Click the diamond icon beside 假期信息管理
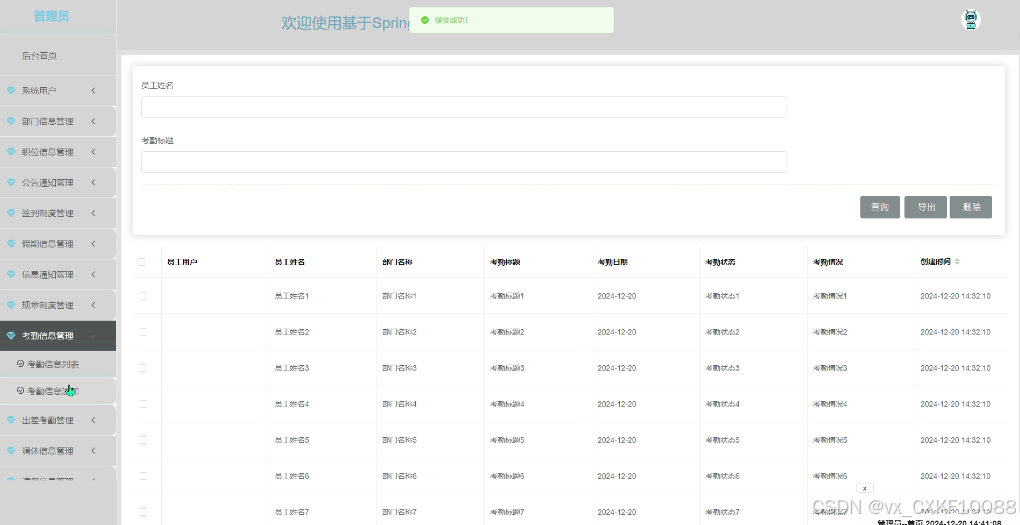The width and height of the screenshot is (1020, 525). coord(11,243)
